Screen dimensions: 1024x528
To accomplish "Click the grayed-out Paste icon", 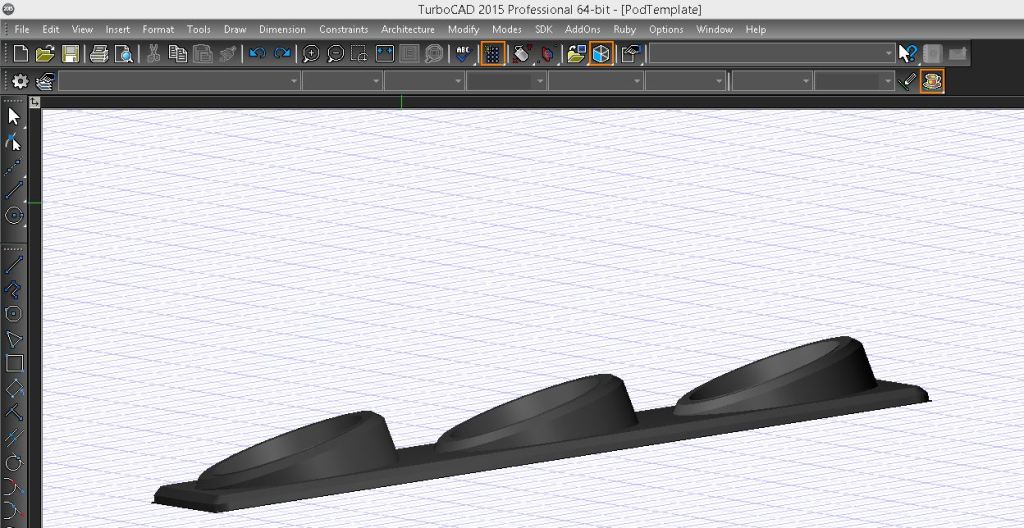I will (x=202, y=54).
